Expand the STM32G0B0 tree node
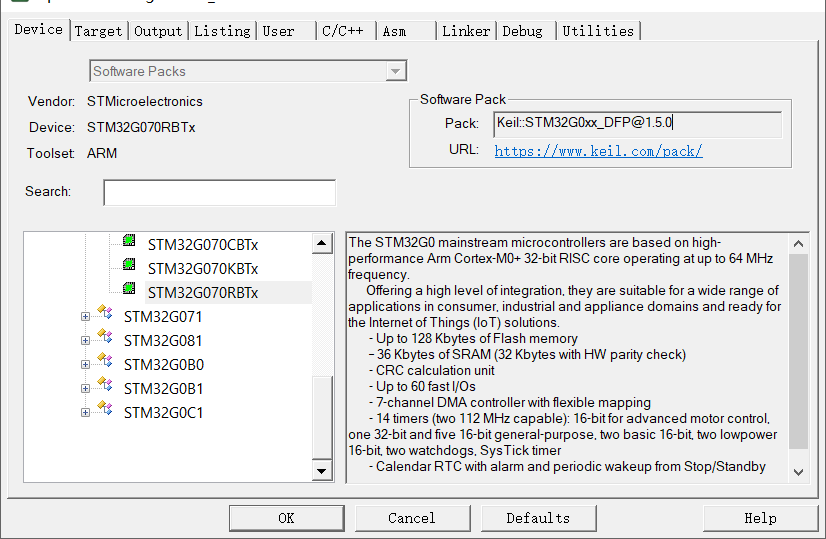This screenshot has height=539, width=826. (x=85, y=364)
